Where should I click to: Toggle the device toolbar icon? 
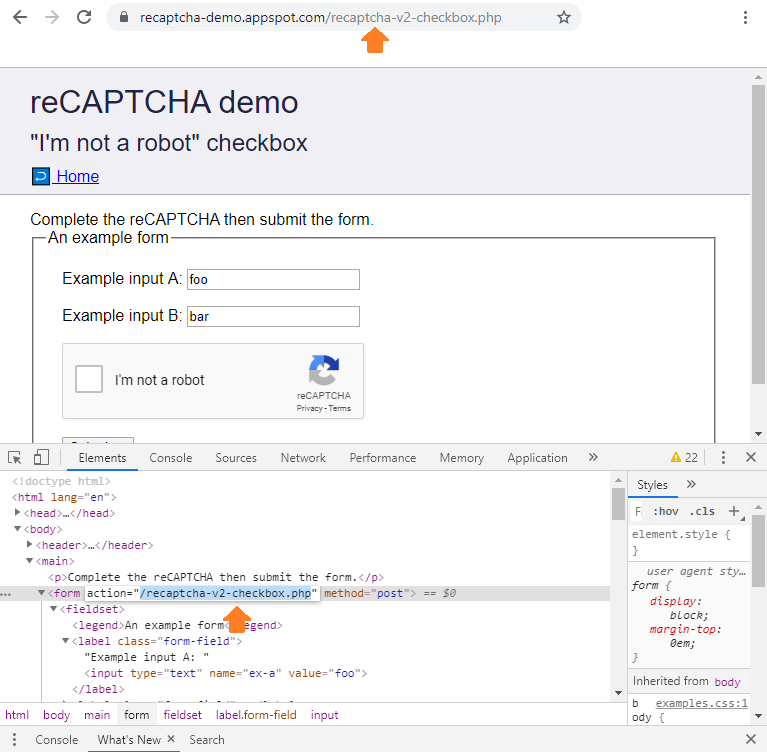pos(41,458)
